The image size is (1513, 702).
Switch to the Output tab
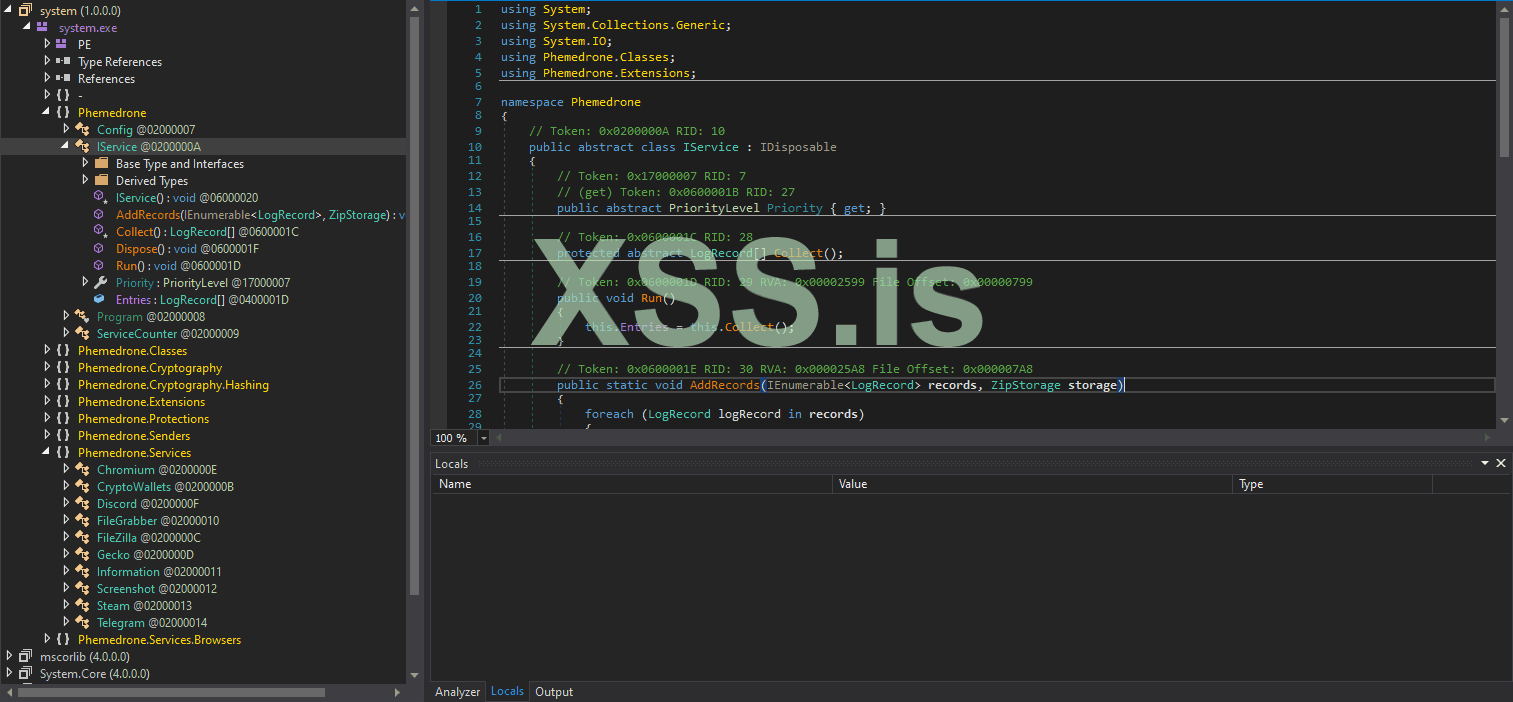click(x=554, y=692)
